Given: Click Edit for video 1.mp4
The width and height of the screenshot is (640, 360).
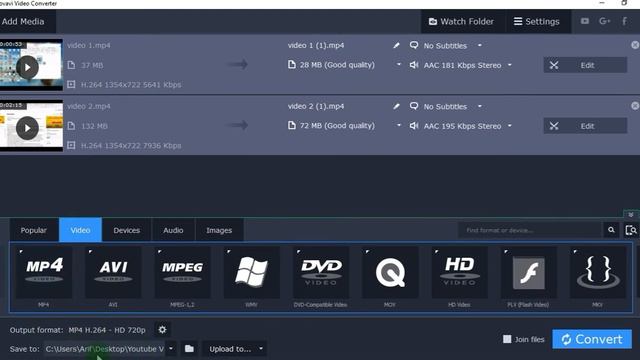Looking at the screenshot, I should [585, 65].
